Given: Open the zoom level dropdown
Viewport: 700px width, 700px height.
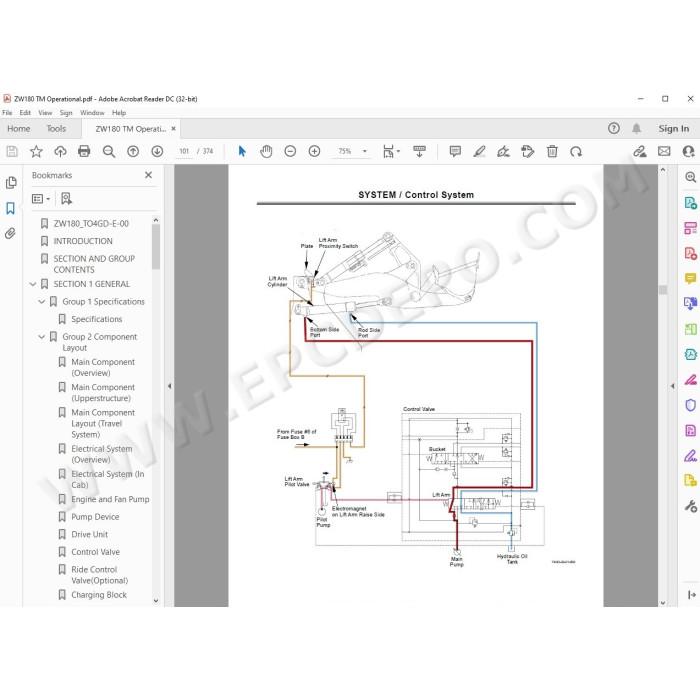Looking at the screenshot, I should pos(365,151).
